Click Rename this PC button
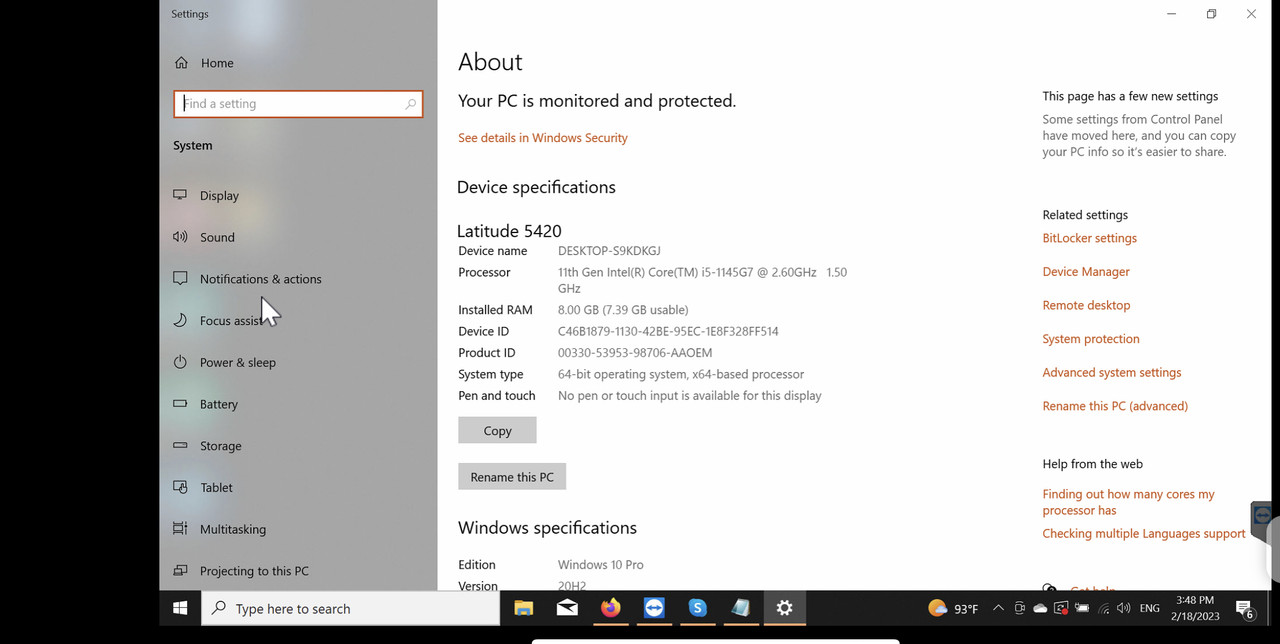This screenshot has width=1280, height=644. 512,476
